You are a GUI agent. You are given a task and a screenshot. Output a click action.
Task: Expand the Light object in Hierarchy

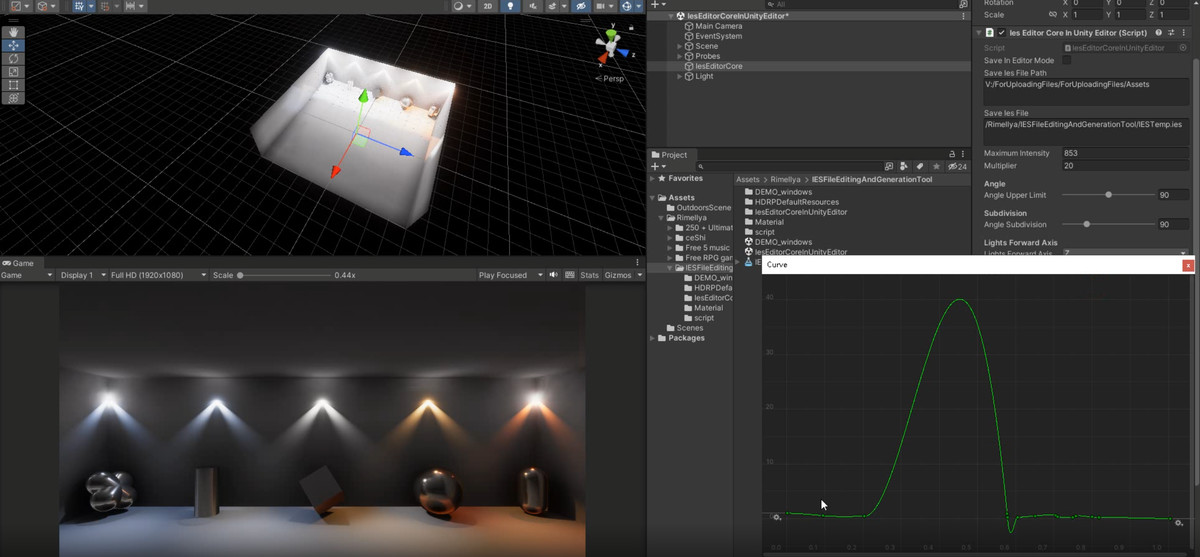(x=680, y=76)
